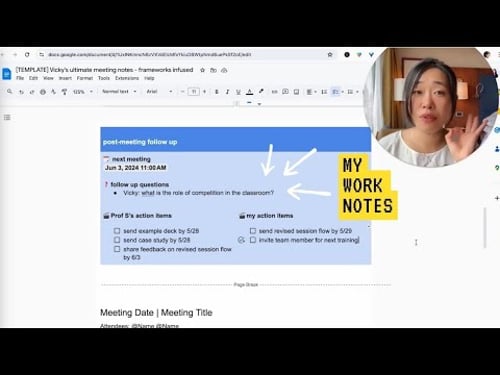Image resolution: width=500 pixels, height=375 pixels.
Task: Open line and paragraph spacing
Action: tap(324, 92)
